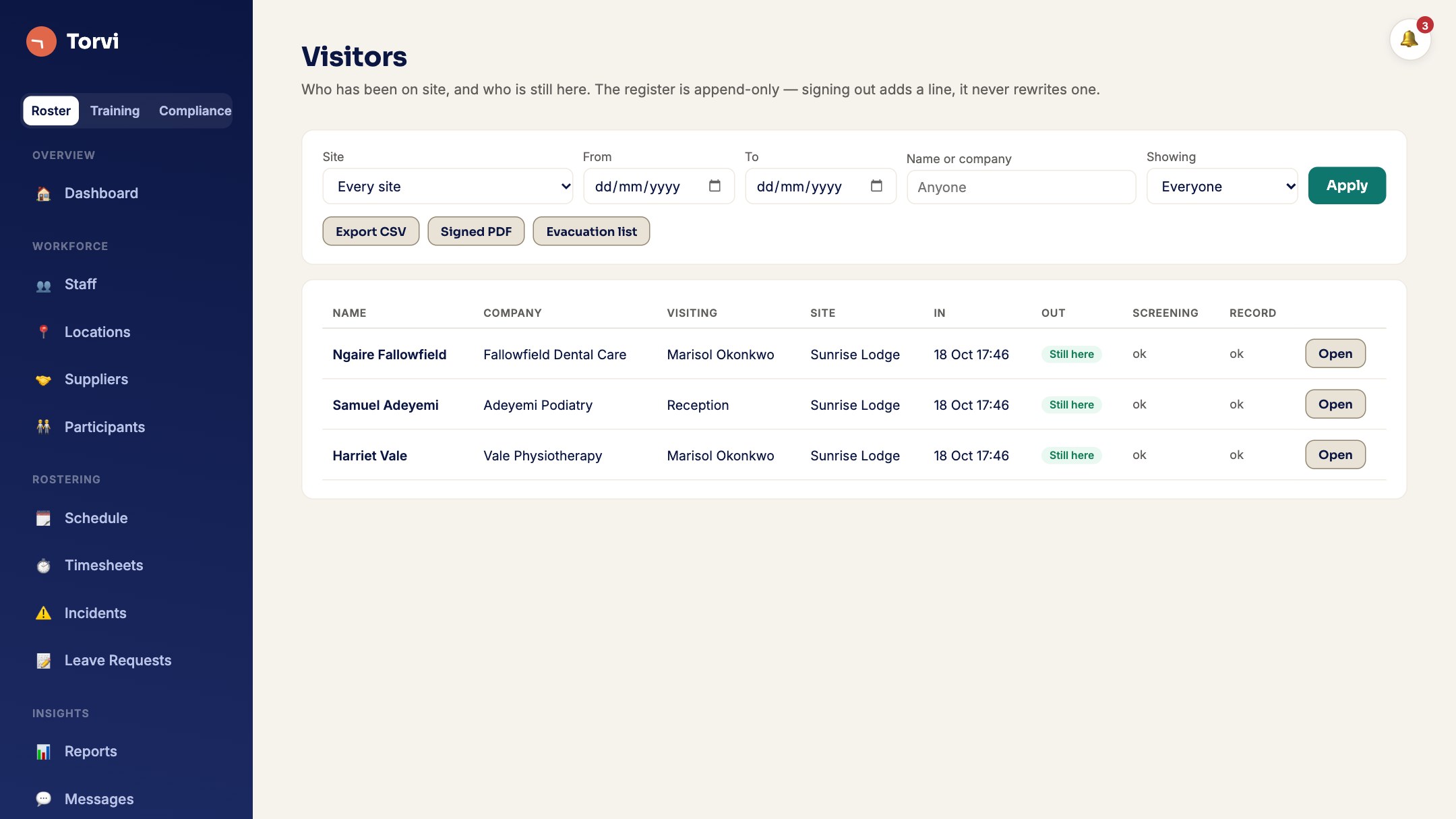Click Adeyemi Podiatry company cell

click(538, 405)
